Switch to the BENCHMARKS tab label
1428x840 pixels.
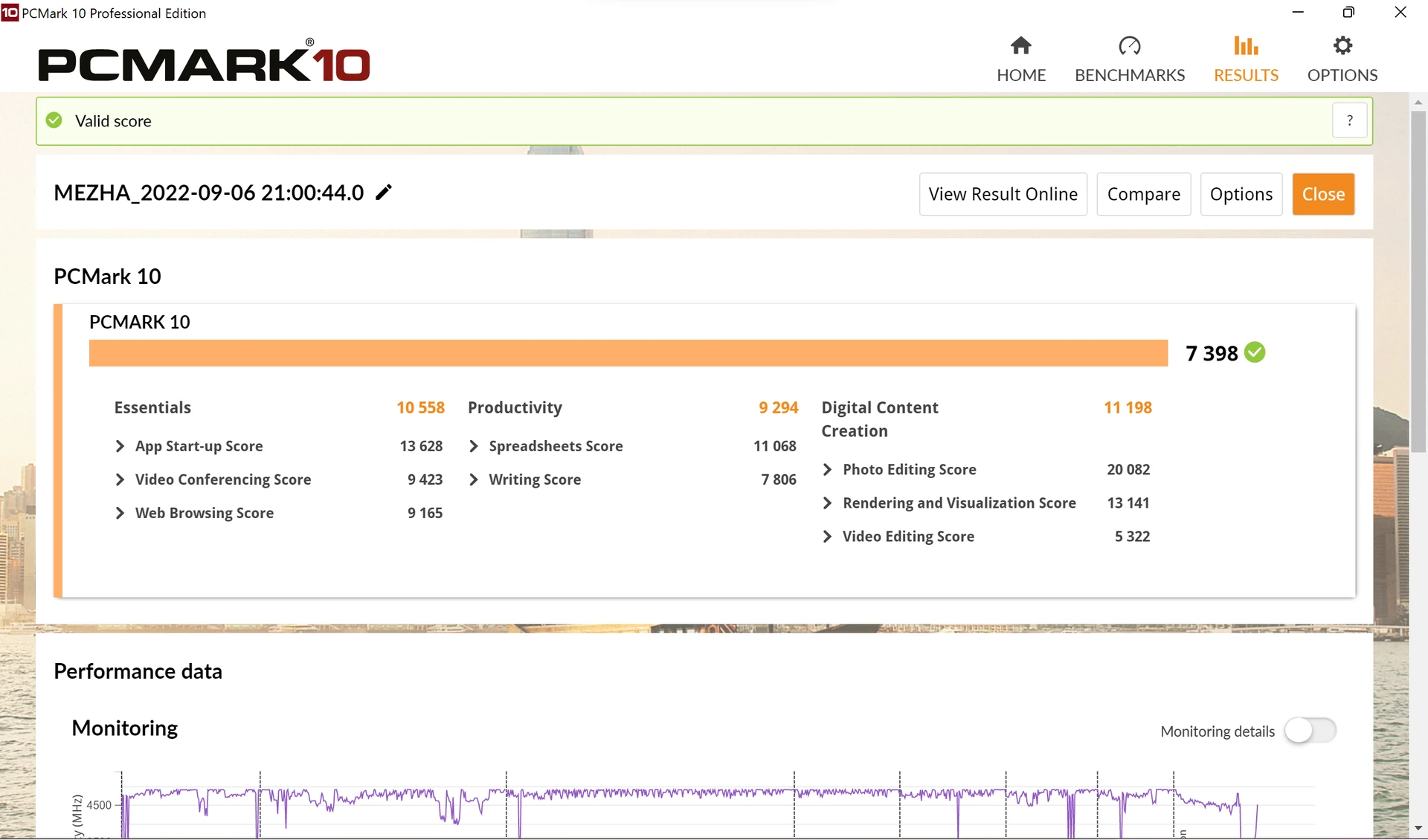[1130, 75]
